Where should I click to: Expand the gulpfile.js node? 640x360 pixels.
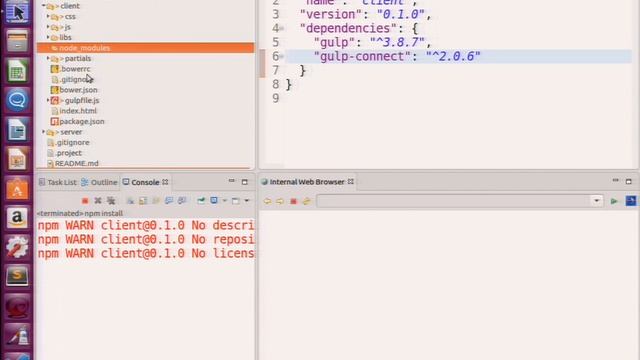48,100
